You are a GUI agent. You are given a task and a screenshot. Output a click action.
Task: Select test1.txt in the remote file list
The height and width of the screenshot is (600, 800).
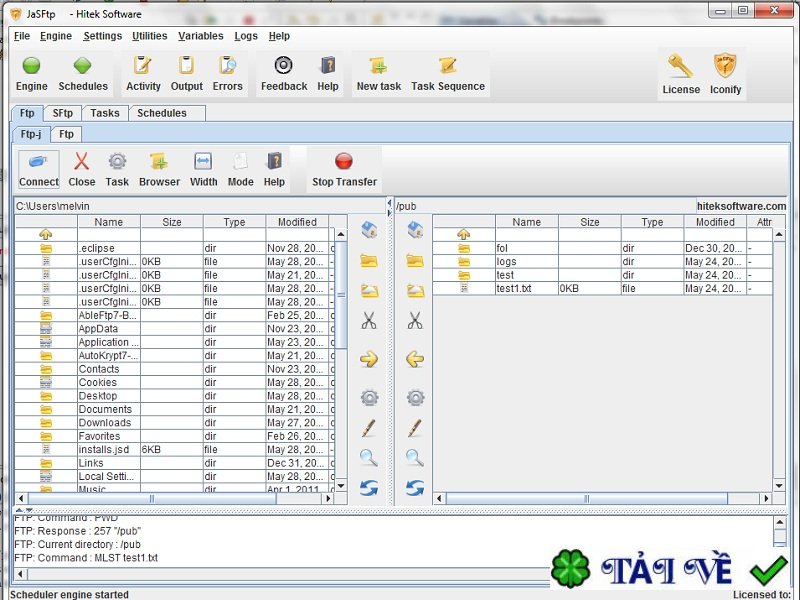point(514,288)
